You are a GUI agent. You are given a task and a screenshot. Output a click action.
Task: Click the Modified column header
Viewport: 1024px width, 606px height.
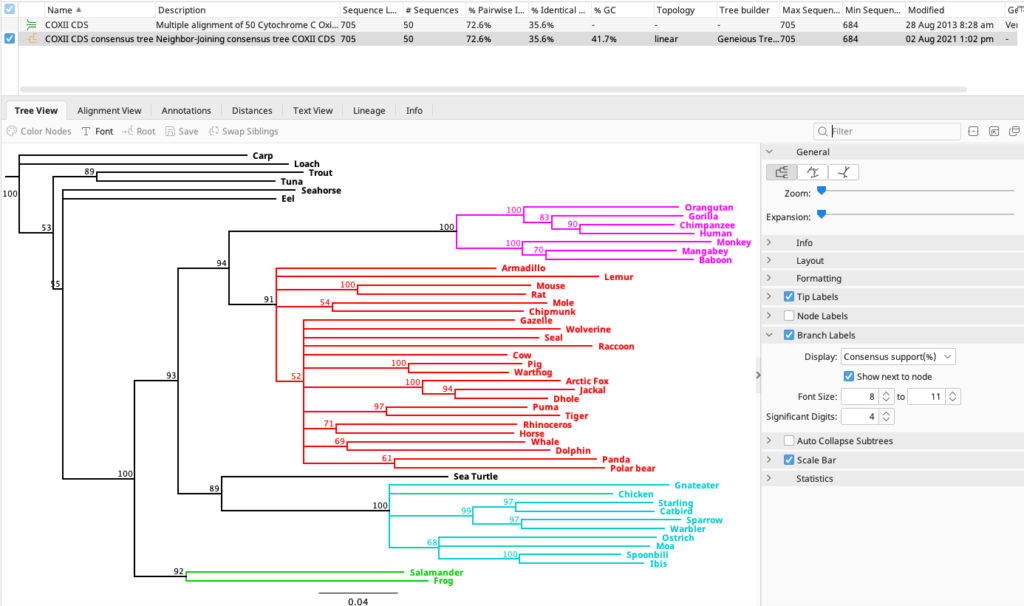[x=926, y=9]
